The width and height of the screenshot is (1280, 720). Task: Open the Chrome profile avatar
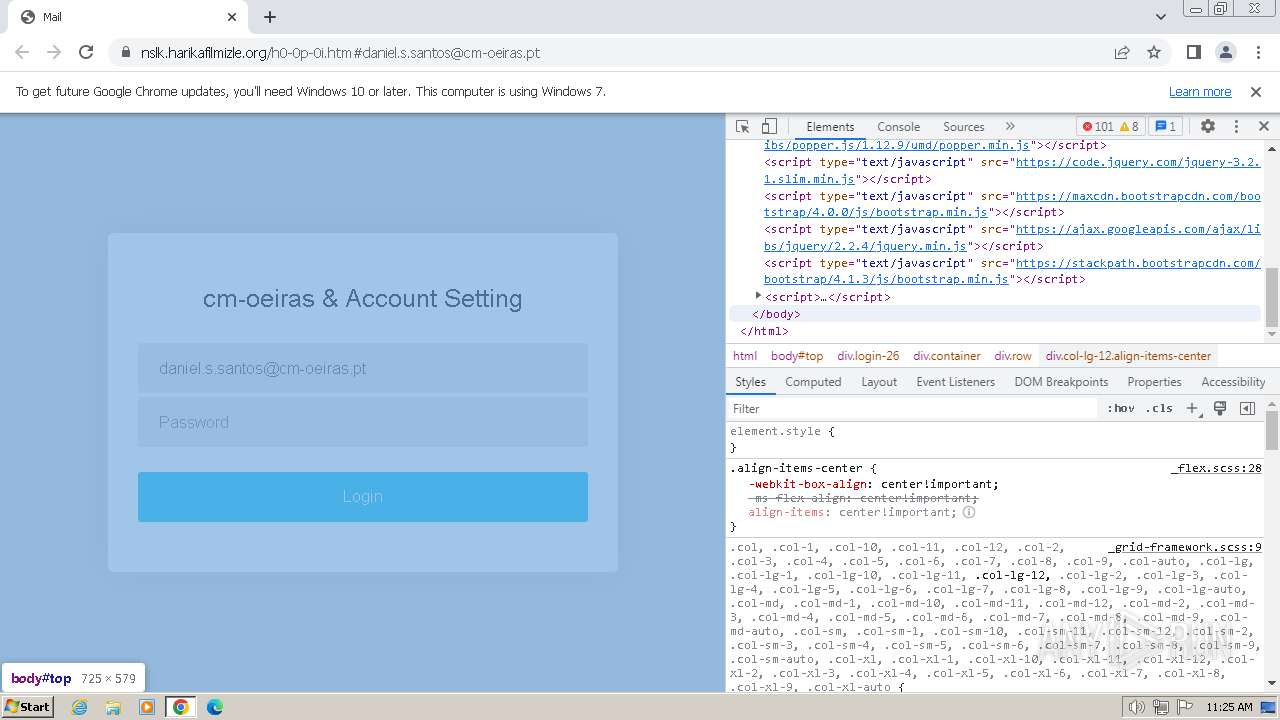(x=1226, y=52)
